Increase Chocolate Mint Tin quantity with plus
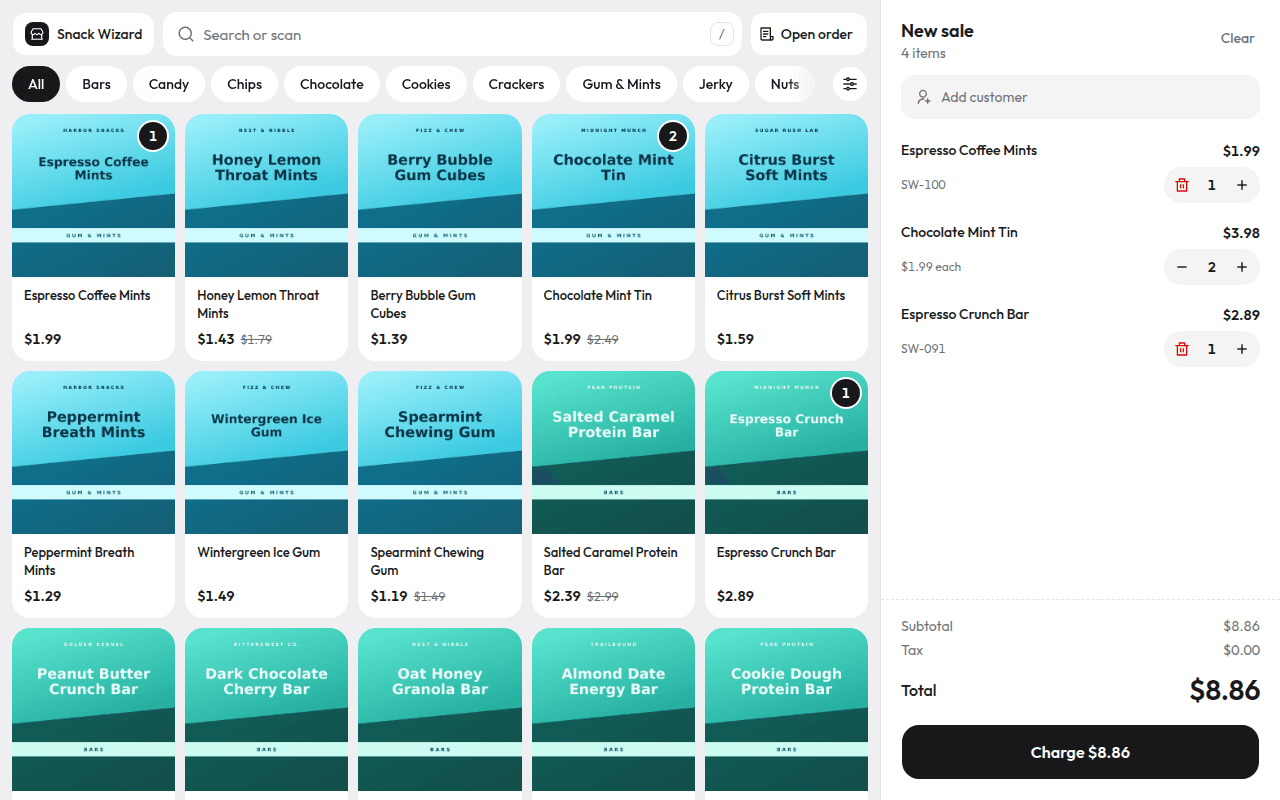Viewport: 1280px width, 800px height. click(x=1242, y=267)
